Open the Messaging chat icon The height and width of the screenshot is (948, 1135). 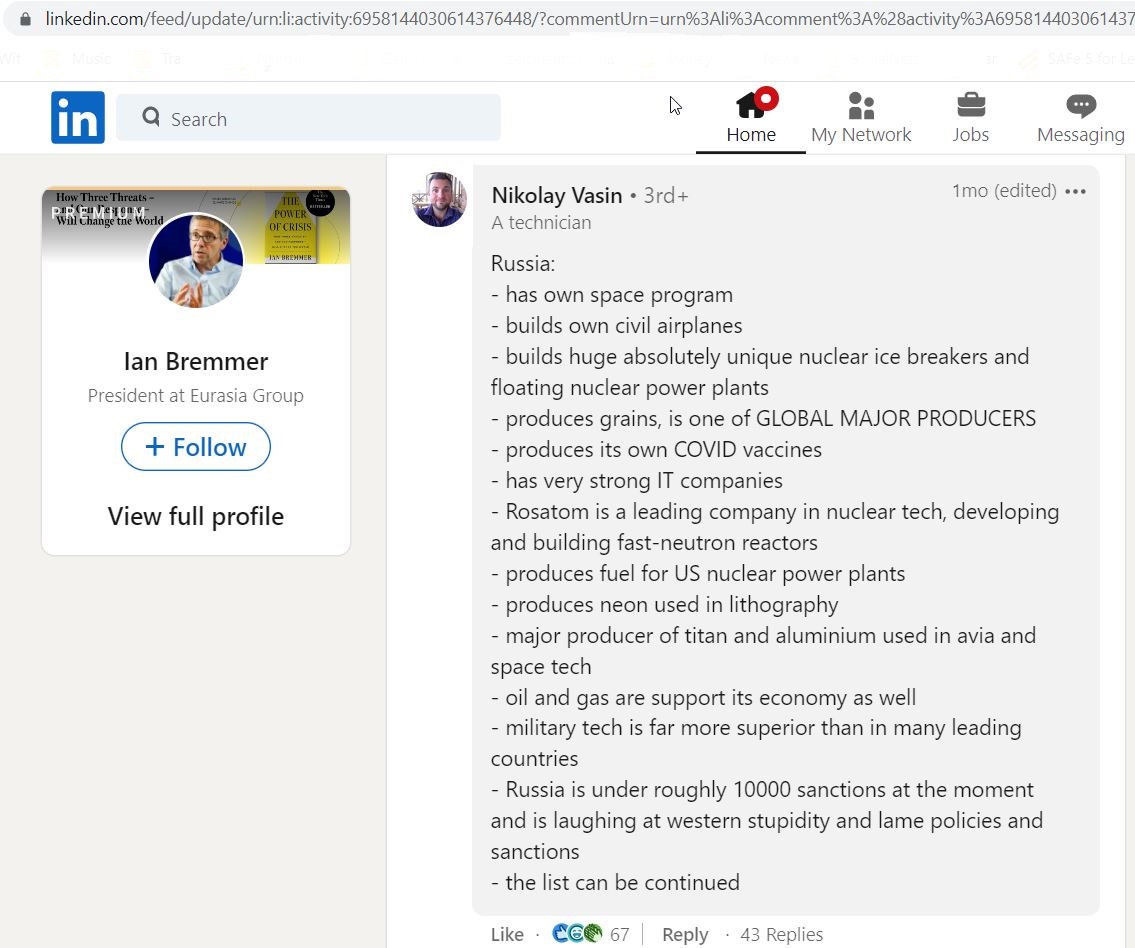1081,106
